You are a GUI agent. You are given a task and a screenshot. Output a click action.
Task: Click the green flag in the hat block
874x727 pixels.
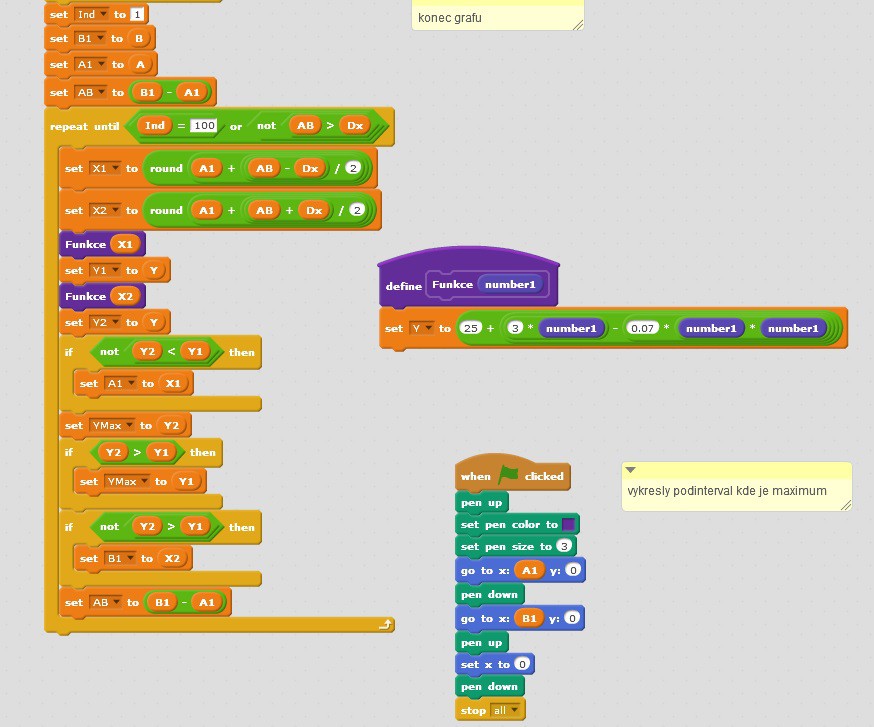(x=510, y=476)
